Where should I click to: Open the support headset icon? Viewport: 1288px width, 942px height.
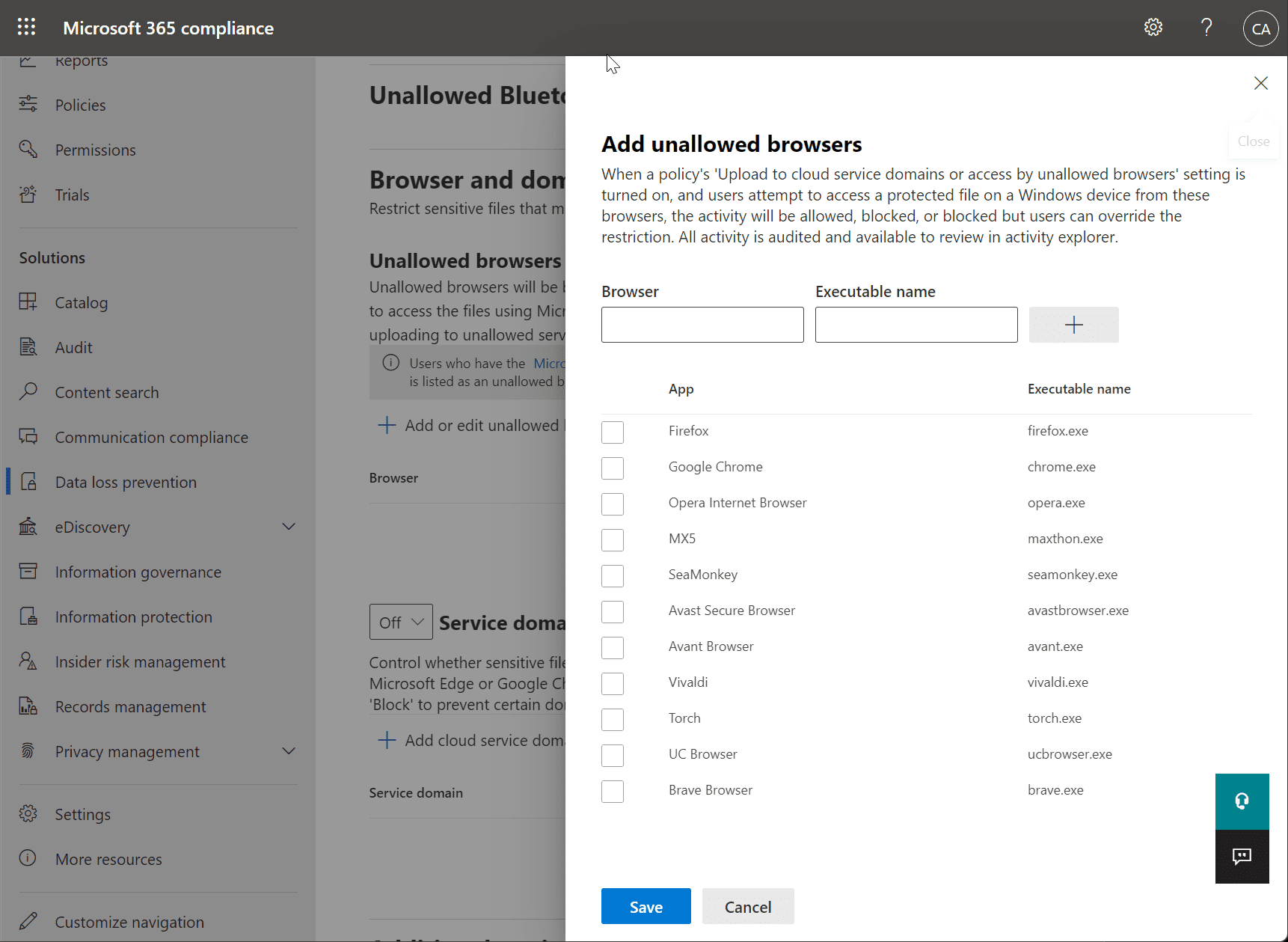tap(1242, 801)
